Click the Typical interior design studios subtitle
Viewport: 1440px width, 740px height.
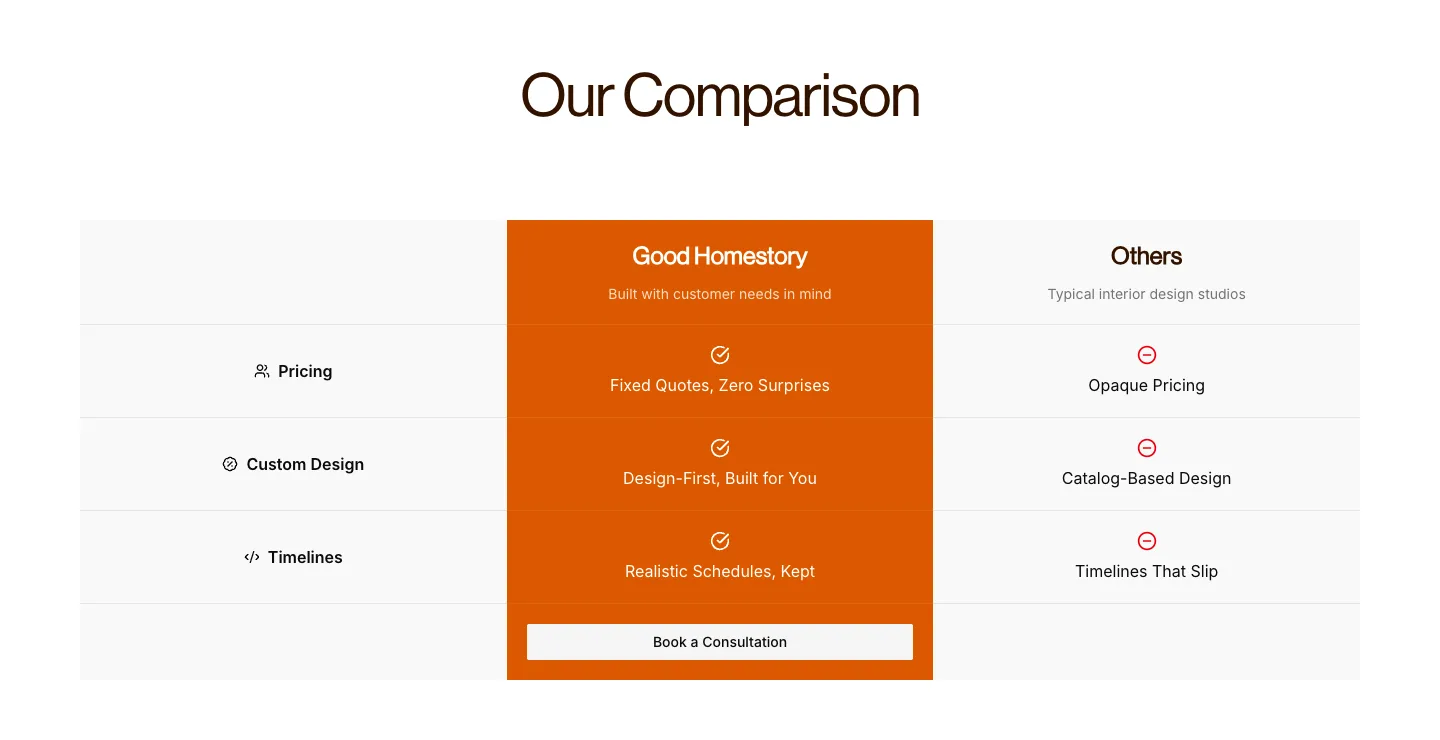(x=1147, y=294)
